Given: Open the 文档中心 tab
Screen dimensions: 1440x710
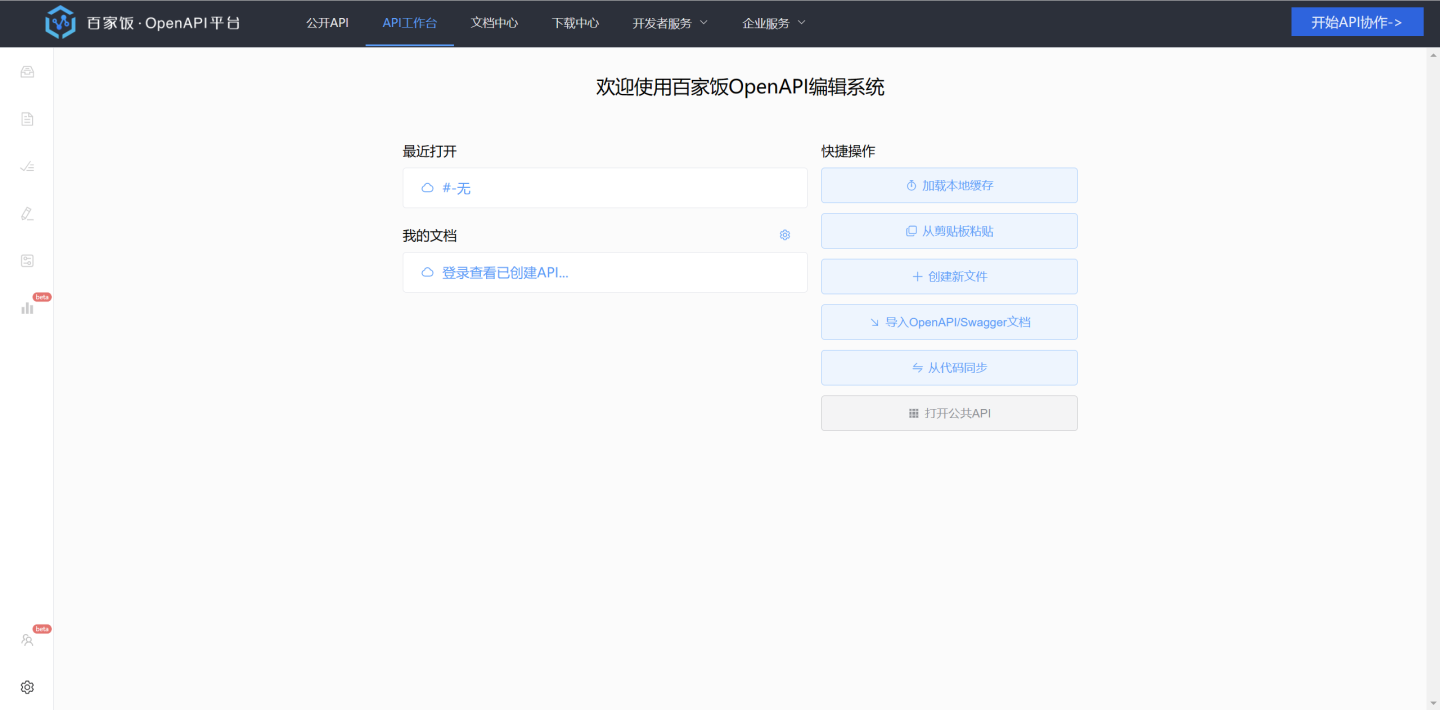Looking at the screenshot, I should tap(494, 23).
